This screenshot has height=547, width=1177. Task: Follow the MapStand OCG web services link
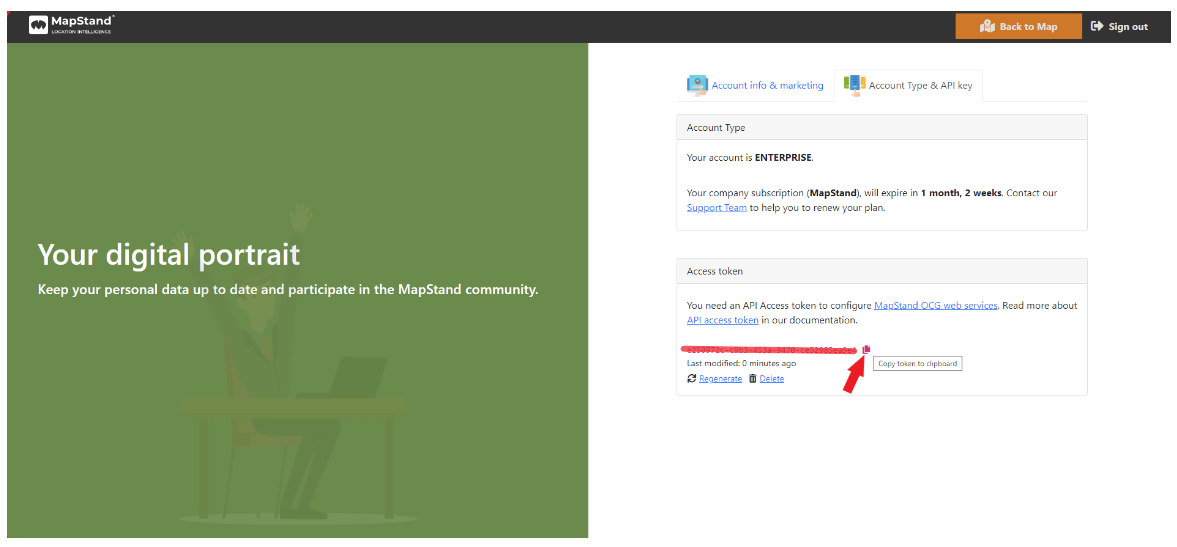pyautogui.click(x=935, y=306)
